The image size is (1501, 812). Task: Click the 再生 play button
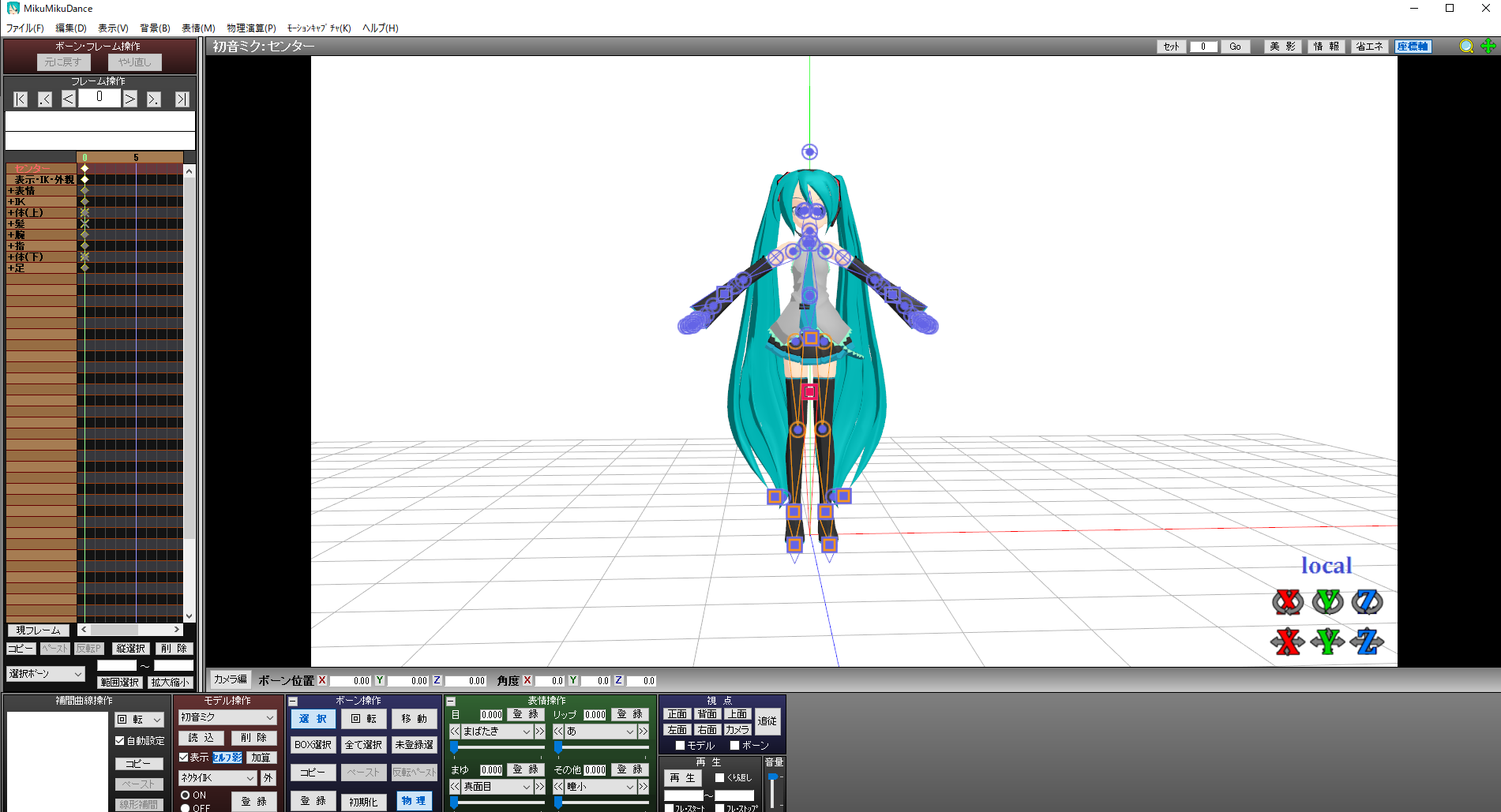pos(683,778)
